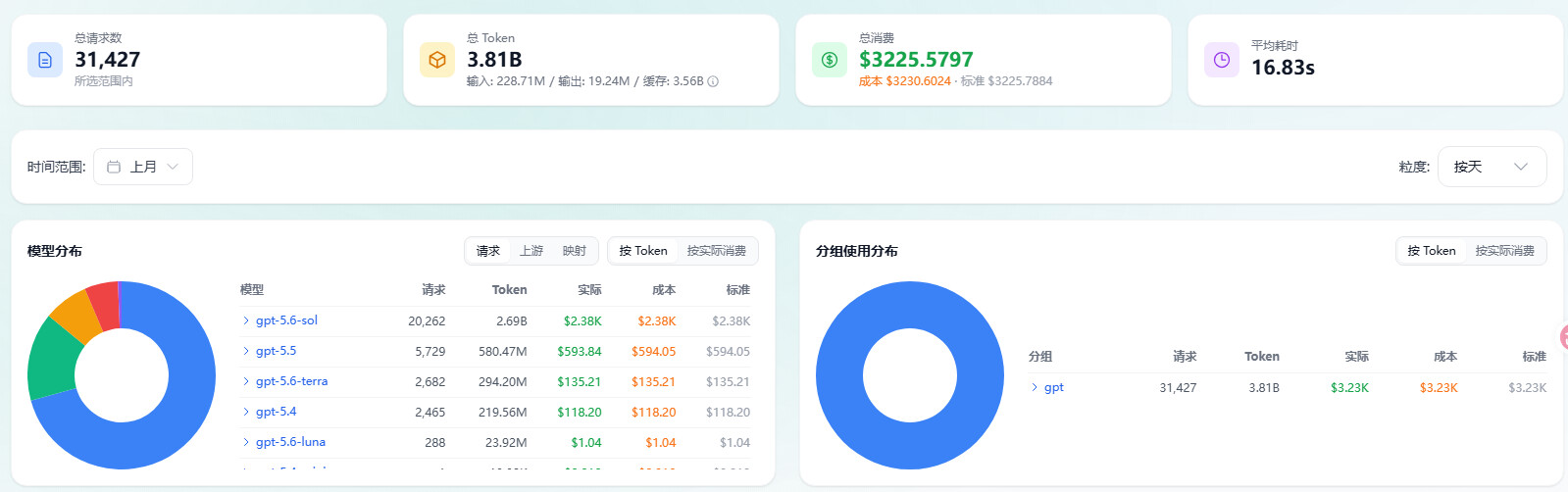Switch group distribution to 按 Token
1568x492 pixels.
point(1432,251)
